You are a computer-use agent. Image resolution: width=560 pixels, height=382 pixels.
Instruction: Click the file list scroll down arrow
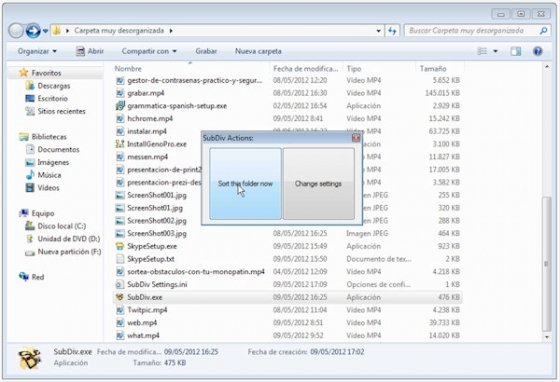click(x=547, y=337)
